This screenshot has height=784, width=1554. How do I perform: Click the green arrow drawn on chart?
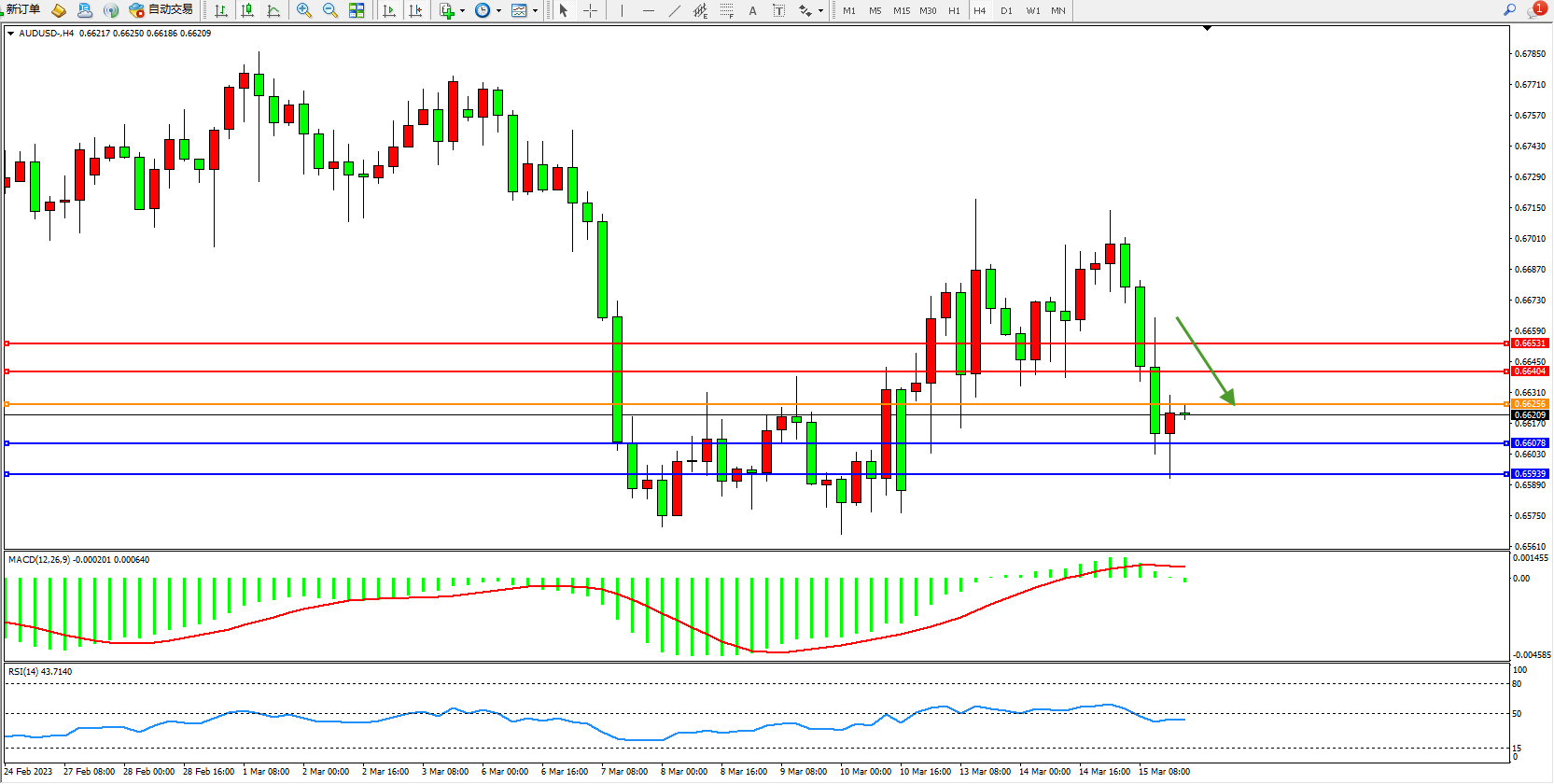click(1205, 361)
